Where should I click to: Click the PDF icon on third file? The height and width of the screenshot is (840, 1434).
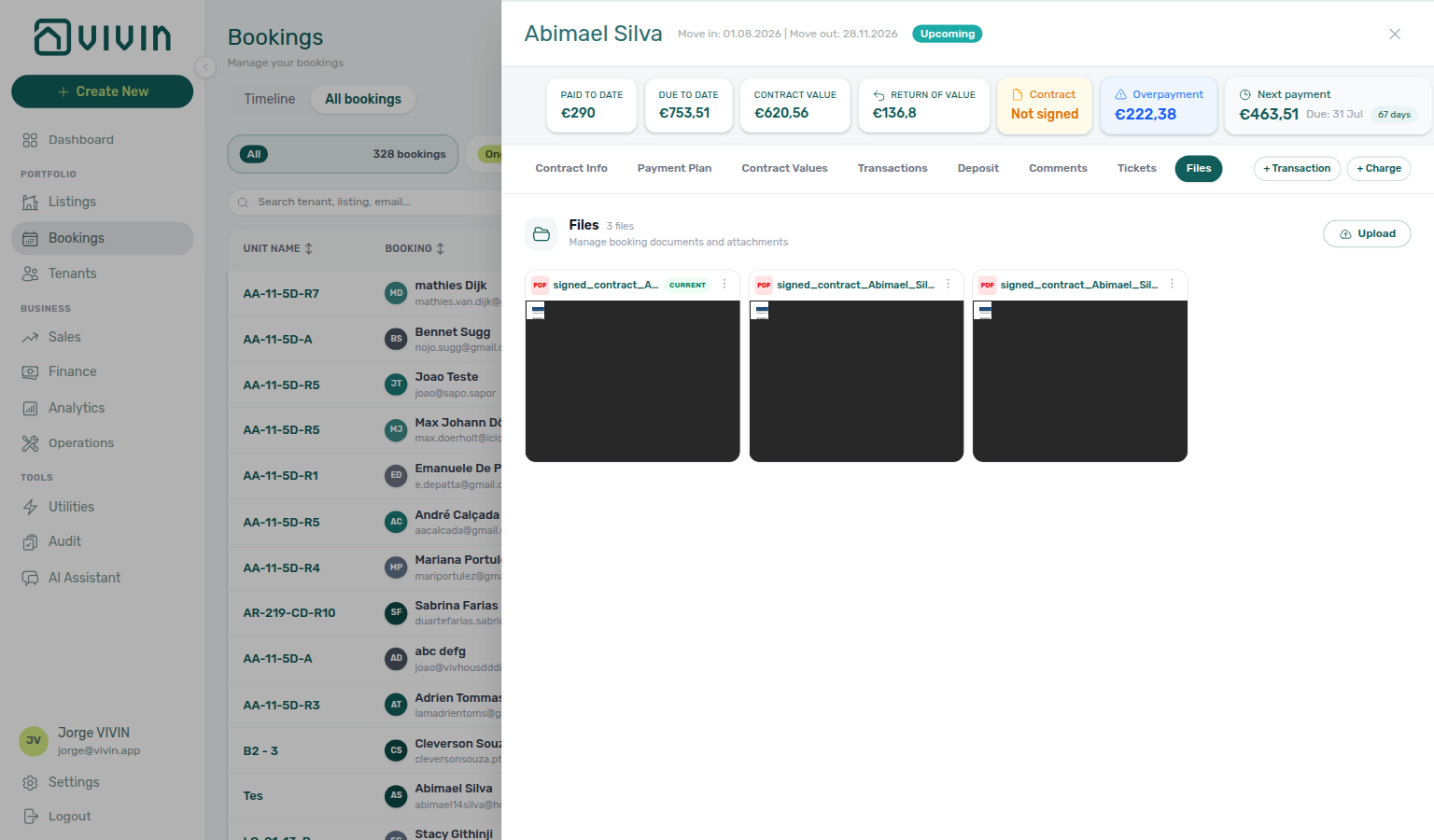click(x=987, y=285)
